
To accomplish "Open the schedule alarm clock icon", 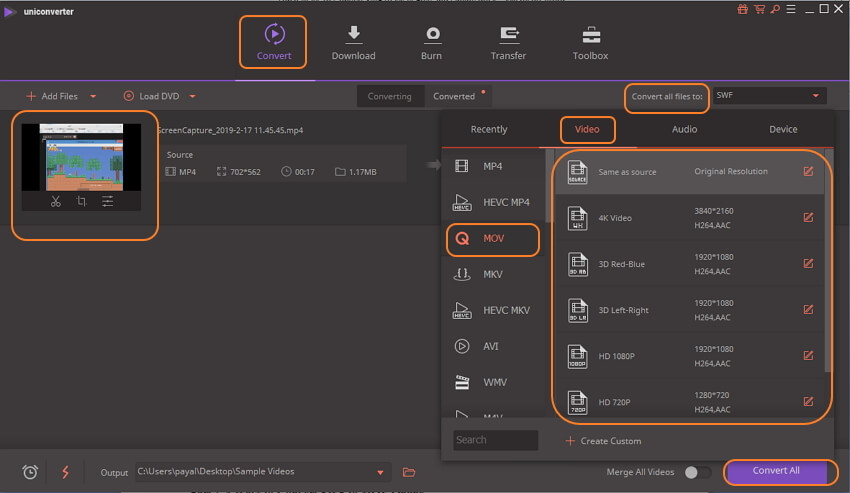I will click(30, 472).
